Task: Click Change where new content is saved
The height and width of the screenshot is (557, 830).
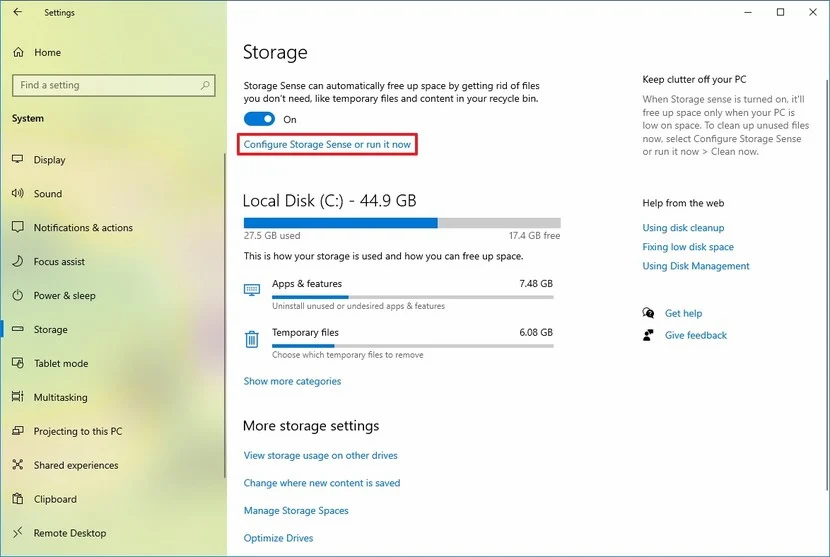Action: coord(322,483)
